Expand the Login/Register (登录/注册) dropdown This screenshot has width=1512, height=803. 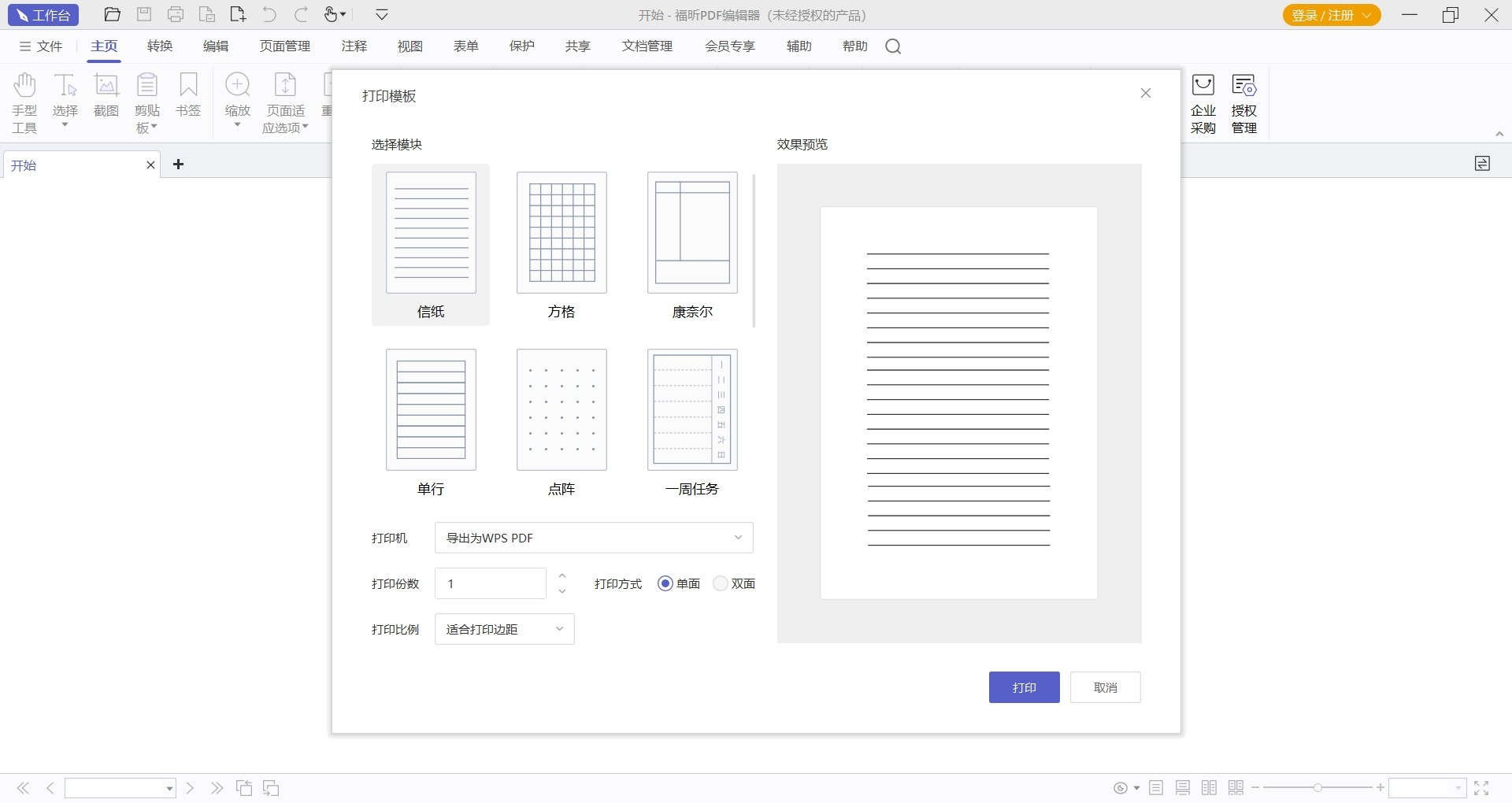1367,15
